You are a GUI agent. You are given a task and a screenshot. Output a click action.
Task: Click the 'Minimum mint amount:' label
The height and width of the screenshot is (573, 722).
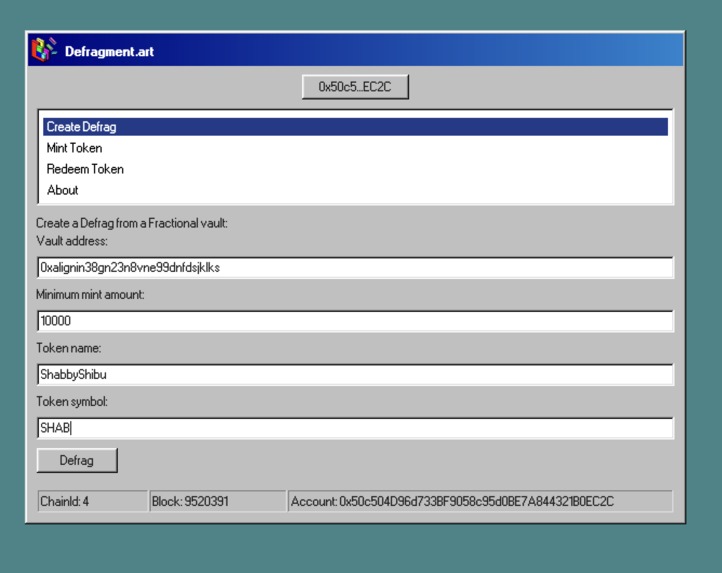coord(90,294)
